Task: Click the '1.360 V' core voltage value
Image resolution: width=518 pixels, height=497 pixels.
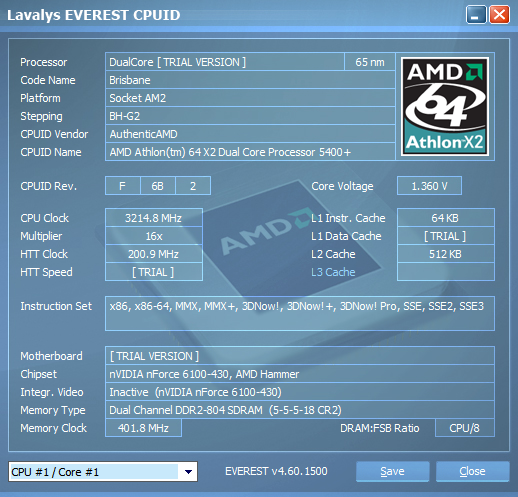Action: pos(429,186)
